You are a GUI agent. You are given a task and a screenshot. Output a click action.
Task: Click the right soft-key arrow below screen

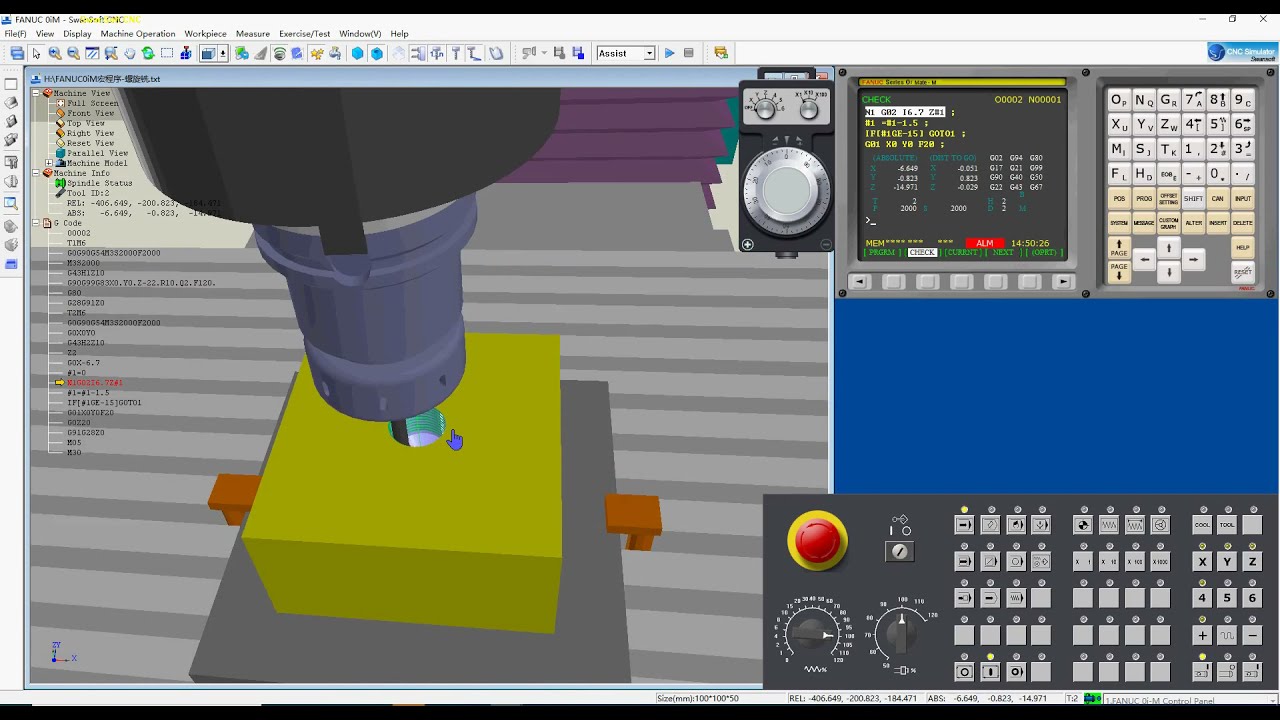tap(1063, 282)
